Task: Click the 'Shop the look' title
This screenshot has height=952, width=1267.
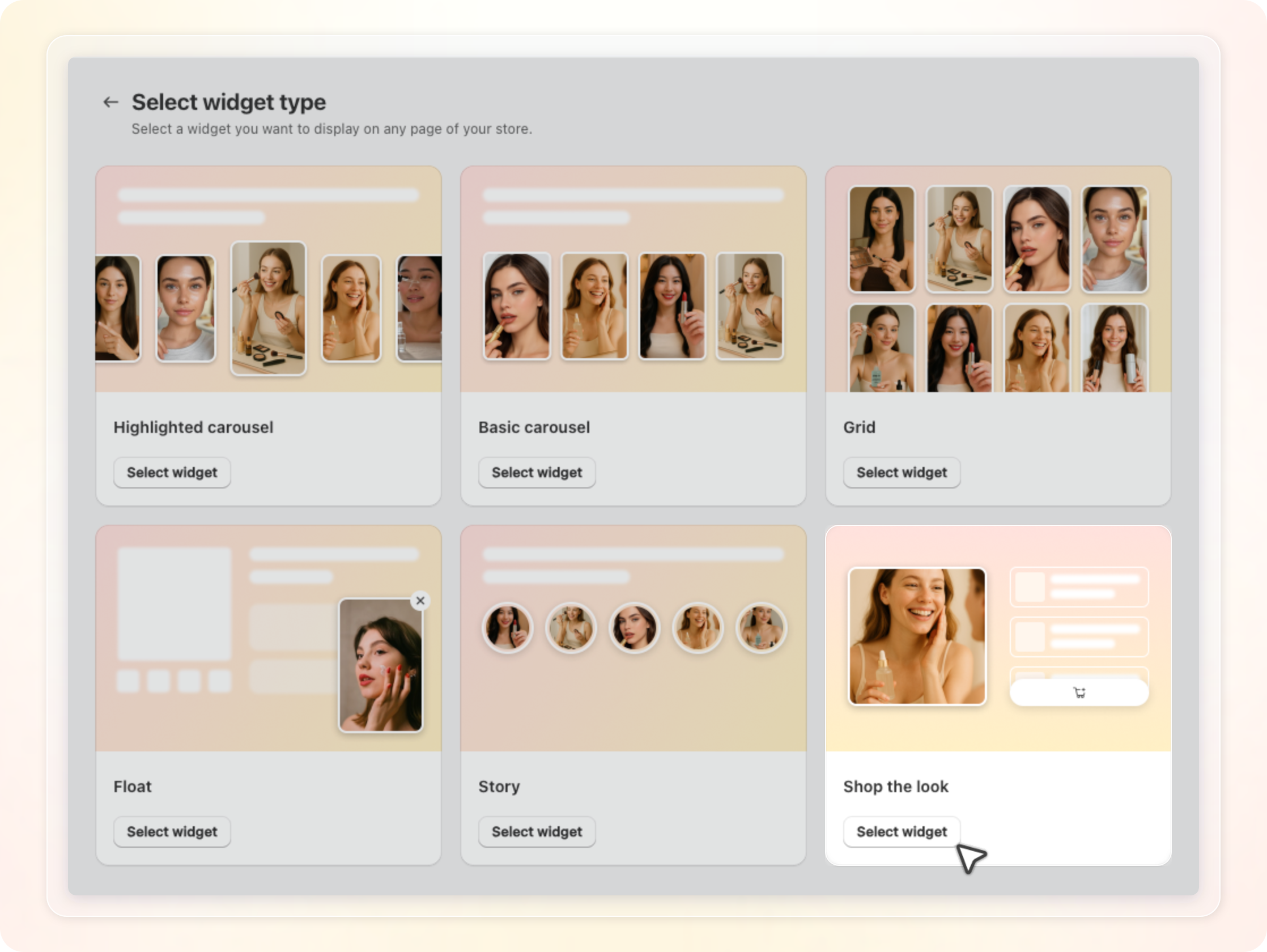Action: tap(896, 787)
